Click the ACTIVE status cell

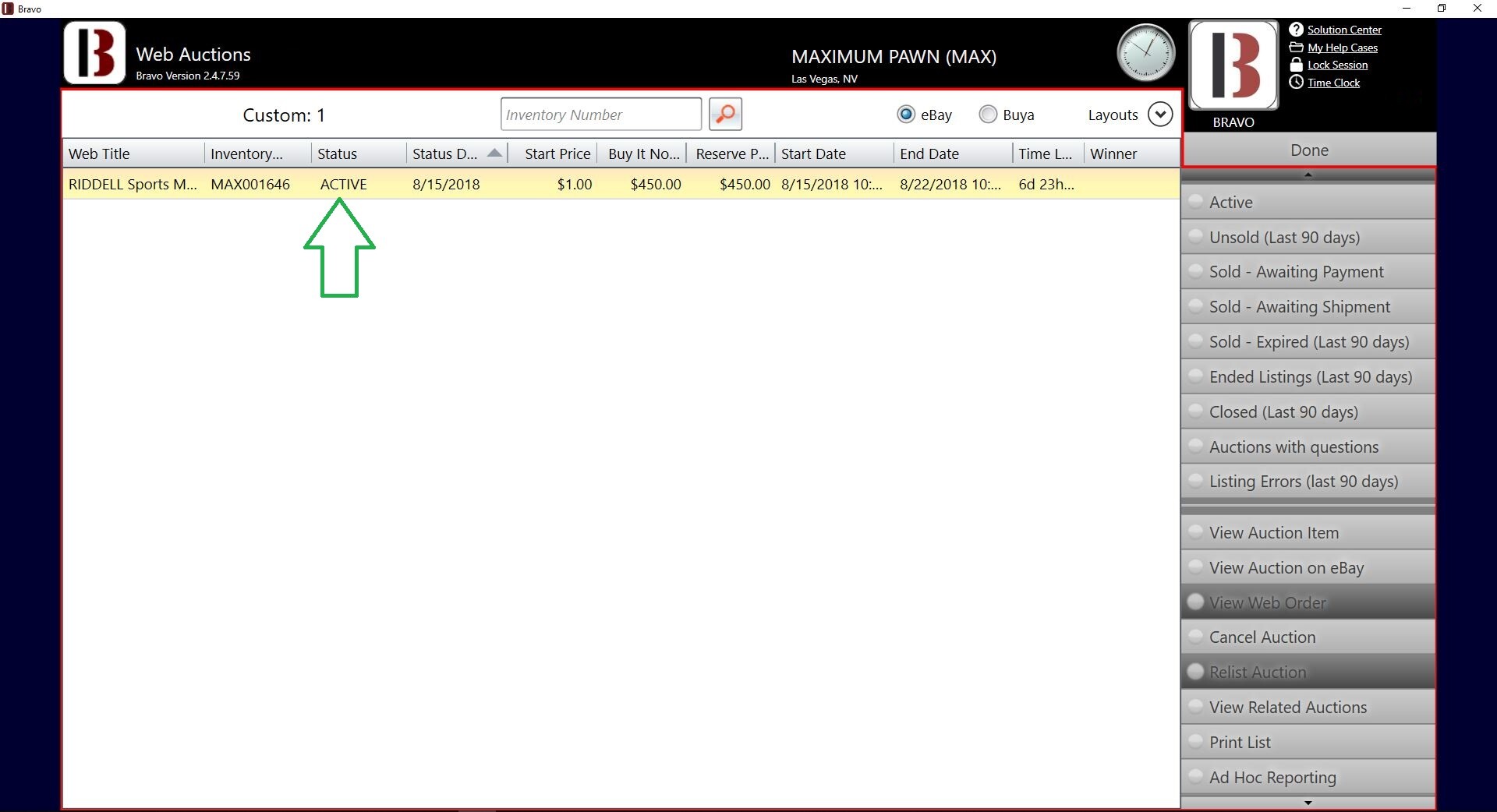point(343,185)
